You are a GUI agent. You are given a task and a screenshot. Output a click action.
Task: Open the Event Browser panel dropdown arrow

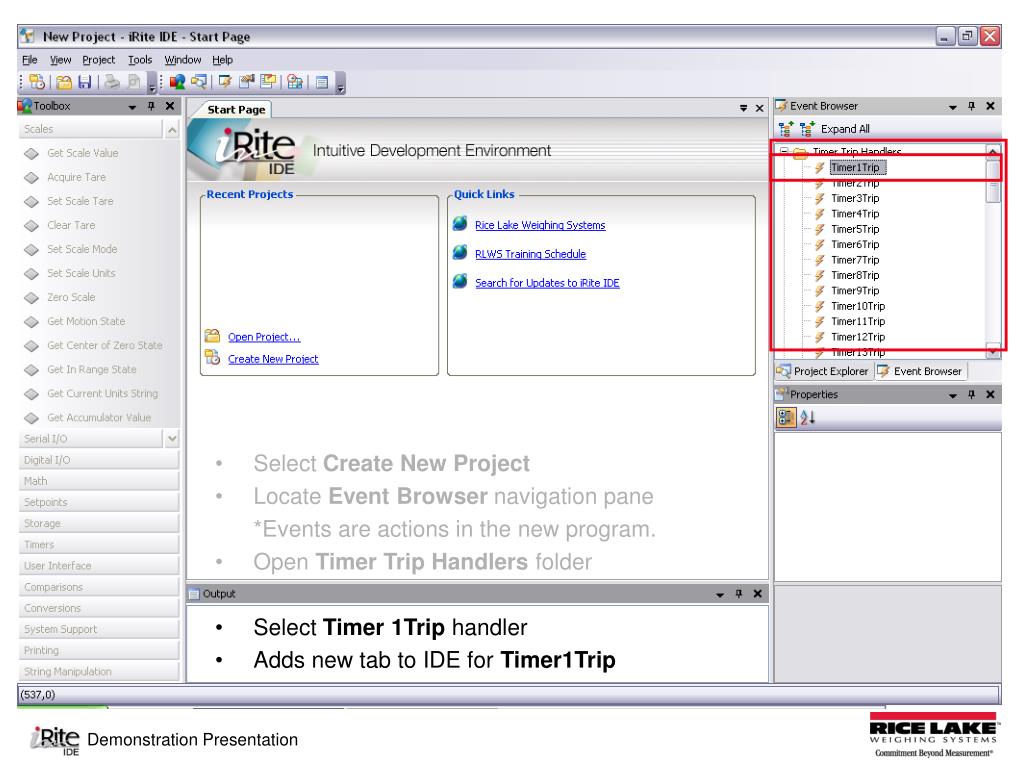coord(953,106)
